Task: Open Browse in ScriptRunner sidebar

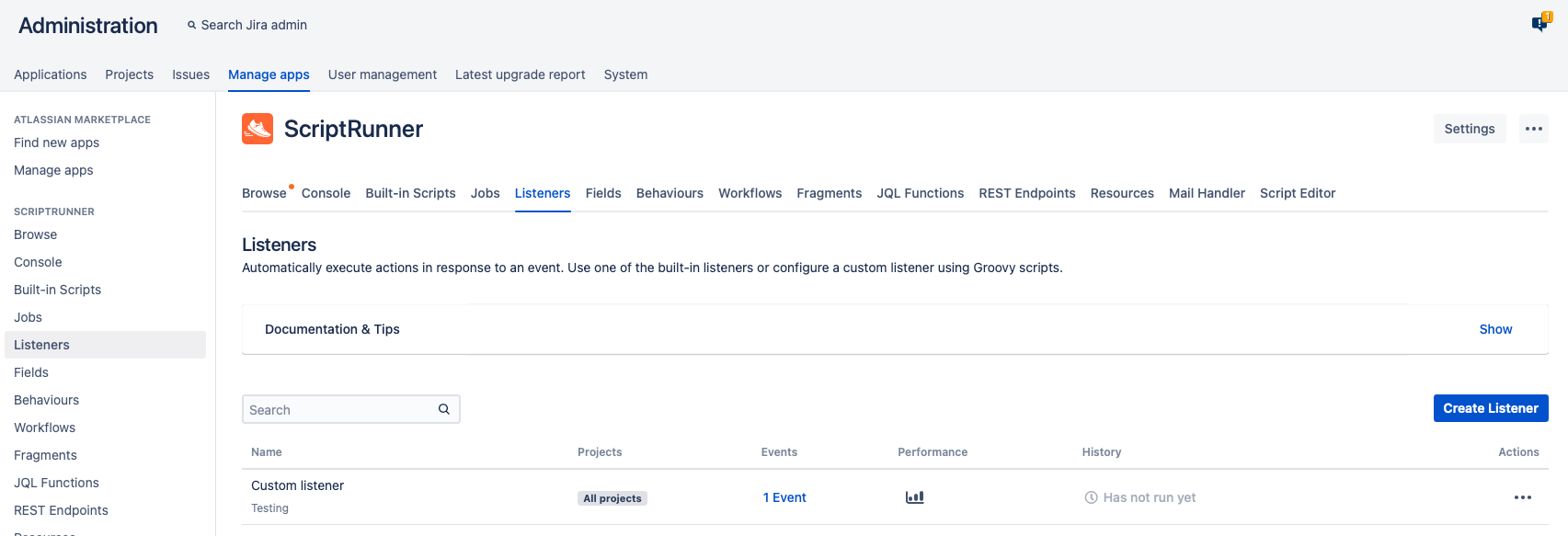Action: 36,234
